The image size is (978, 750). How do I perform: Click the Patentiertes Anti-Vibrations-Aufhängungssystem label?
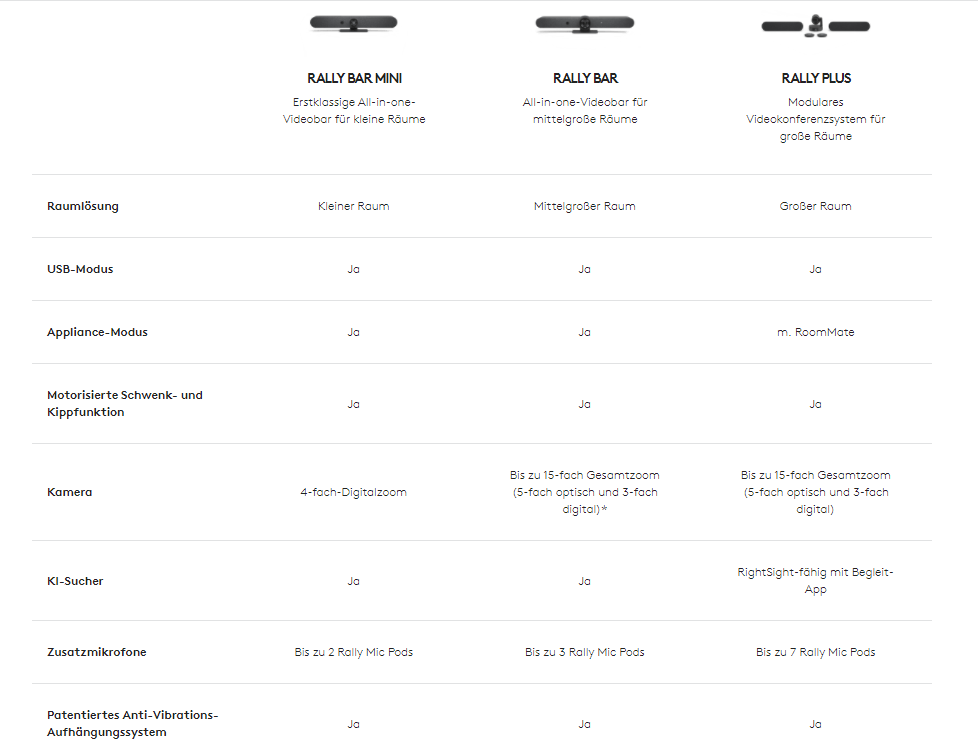click(x=132, y=724)
